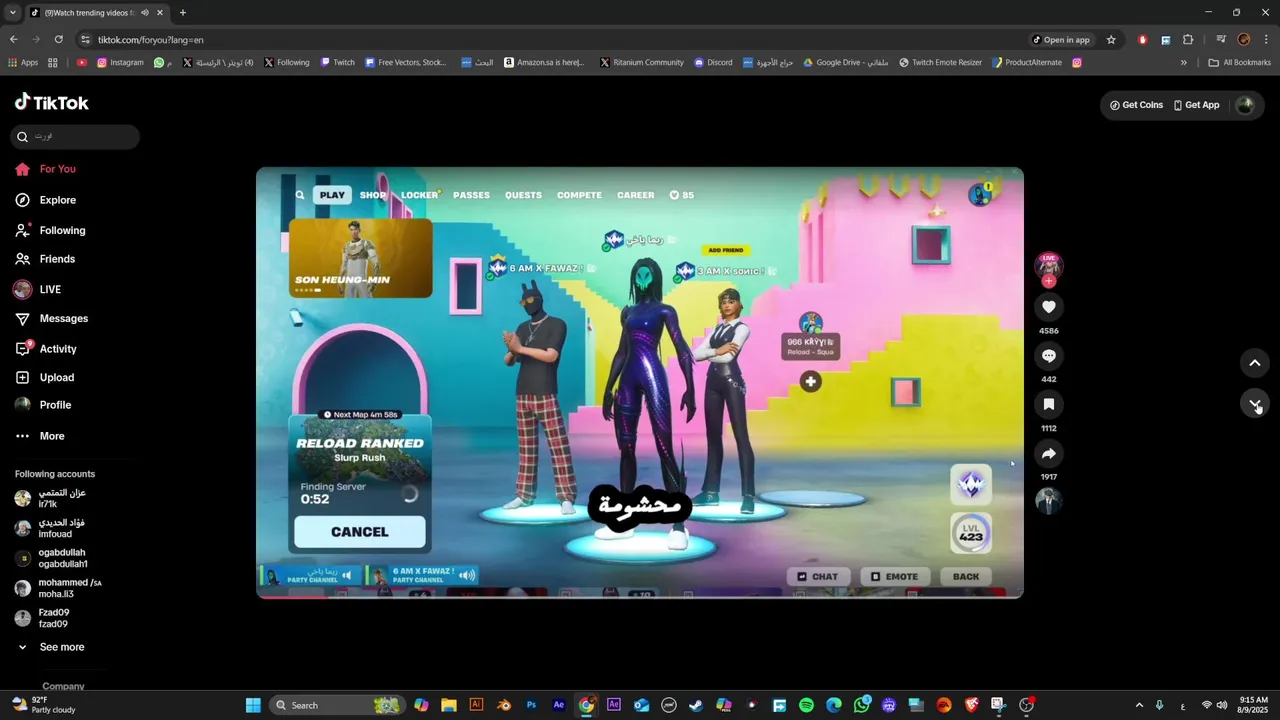This screenshot has width=1280, height=720.
Task: Open the Discord bookmark
Action: coord(713,62)
